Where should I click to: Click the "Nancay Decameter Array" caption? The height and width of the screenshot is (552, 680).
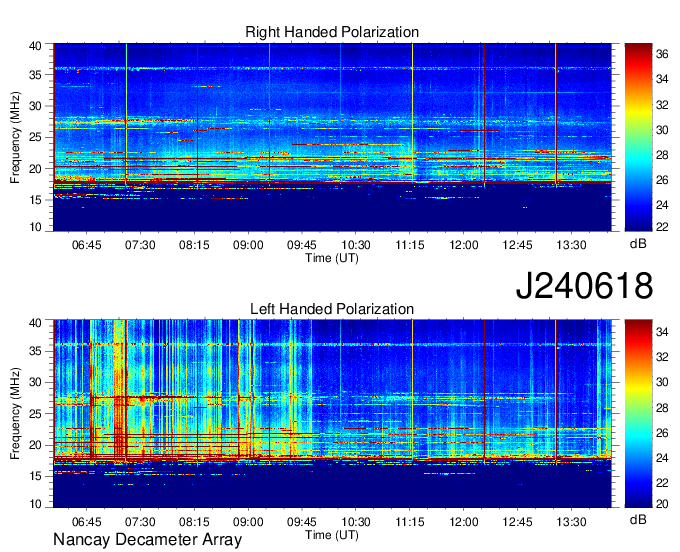[x=147, y=539]
